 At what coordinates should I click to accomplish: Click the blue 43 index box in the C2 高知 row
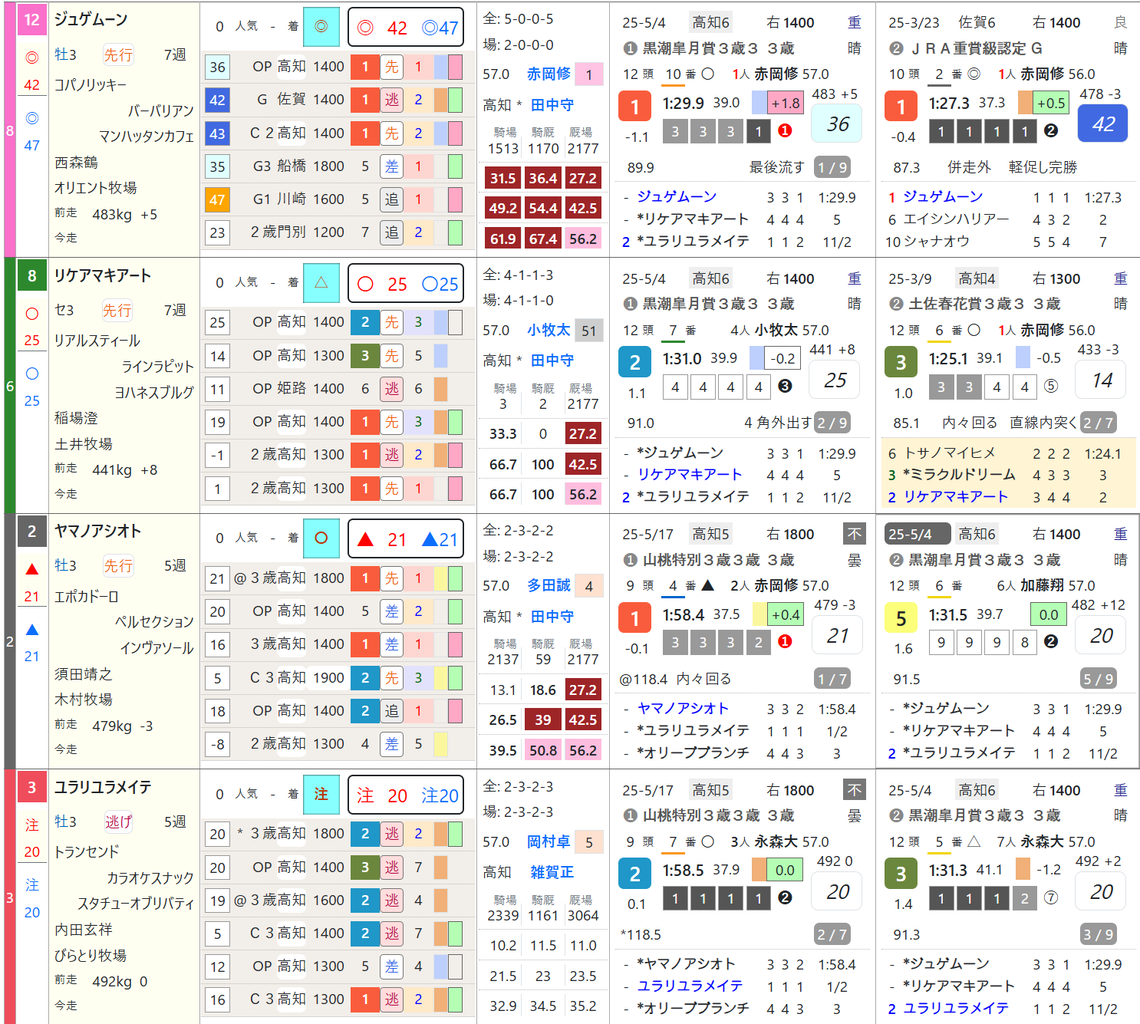click(x=217, y=134)
